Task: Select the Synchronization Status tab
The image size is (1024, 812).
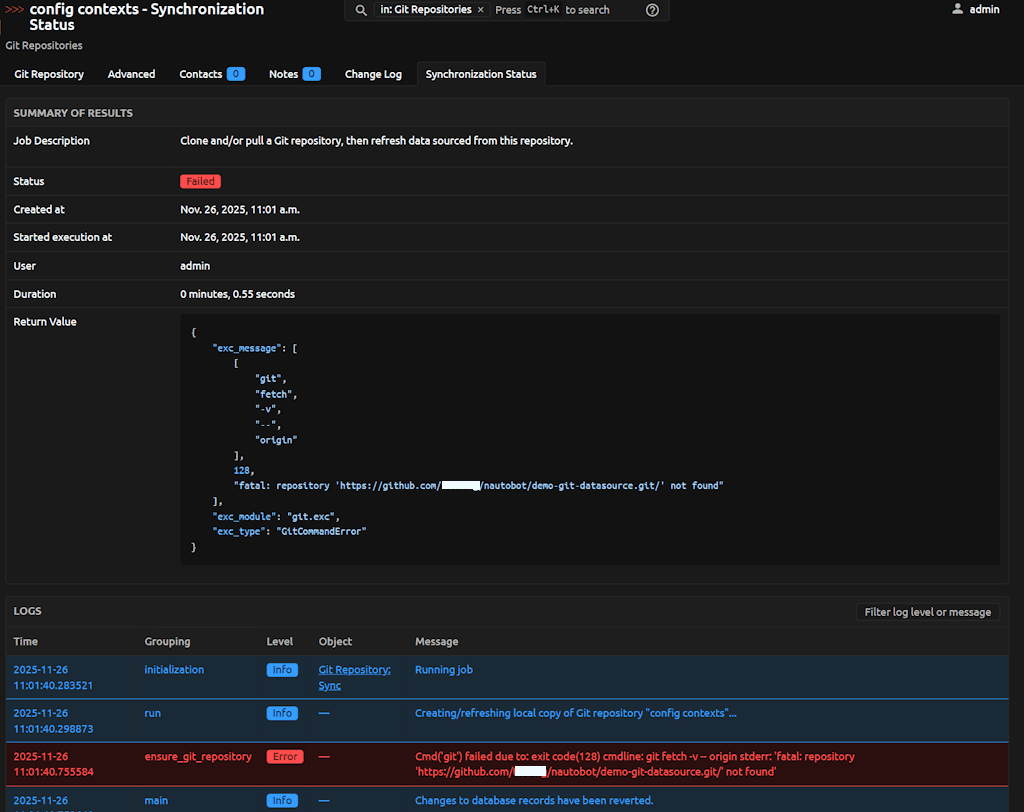Action: tap(481, 74)
